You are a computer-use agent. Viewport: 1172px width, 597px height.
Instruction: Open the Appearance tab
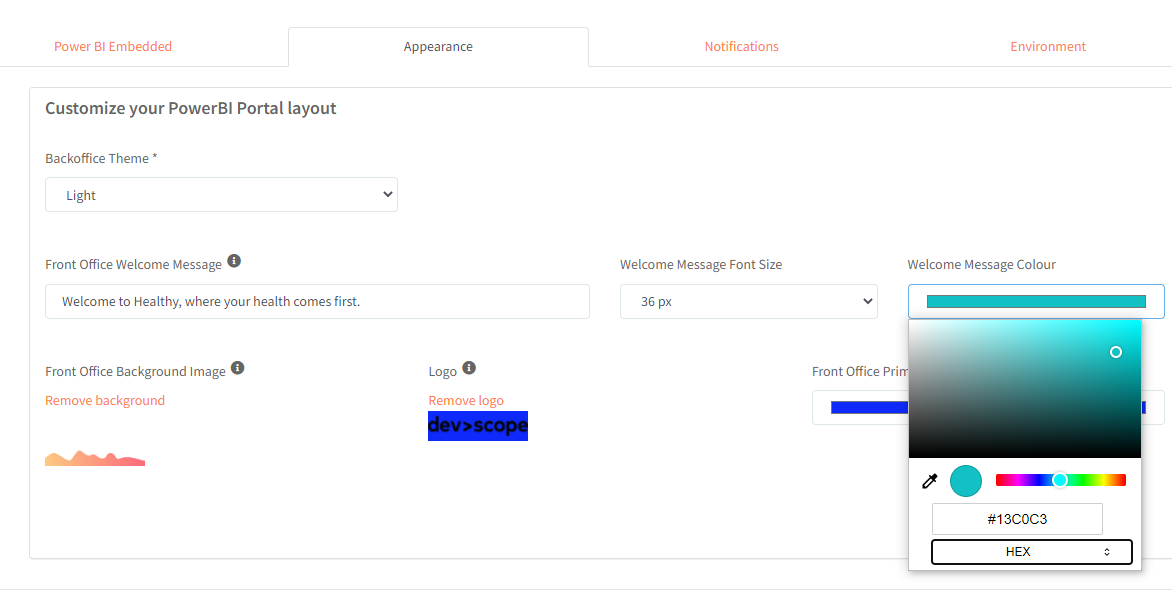pyautogui.click(x=438, y=47)
